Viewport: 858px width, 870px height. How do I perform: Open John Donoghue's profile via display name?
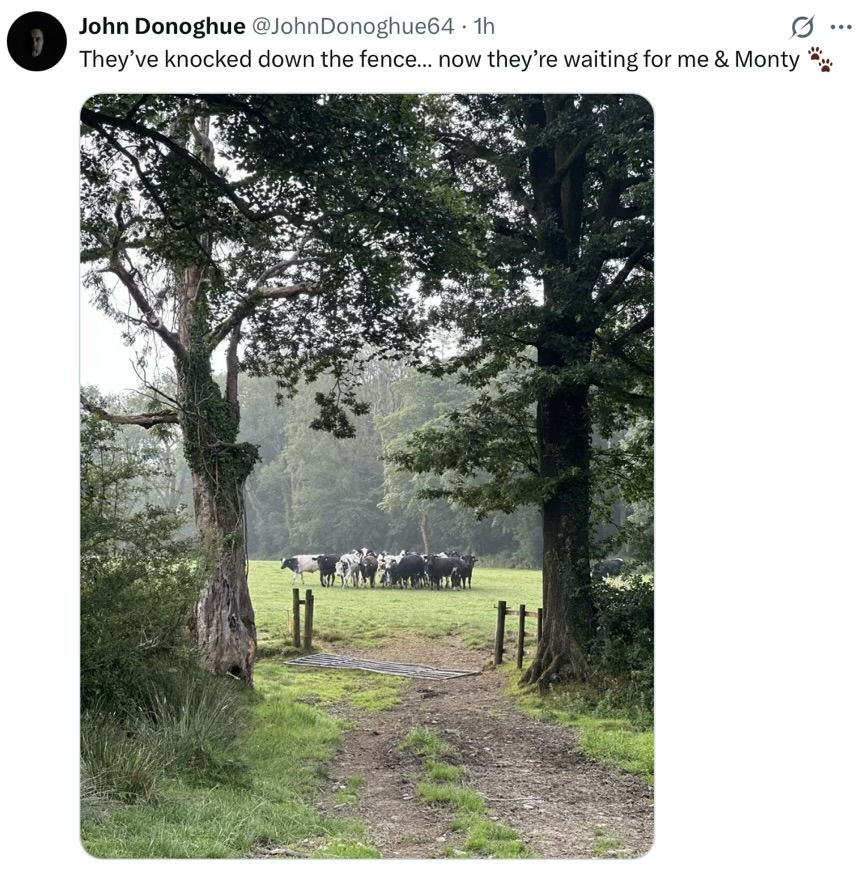click(x=162, y=26)
